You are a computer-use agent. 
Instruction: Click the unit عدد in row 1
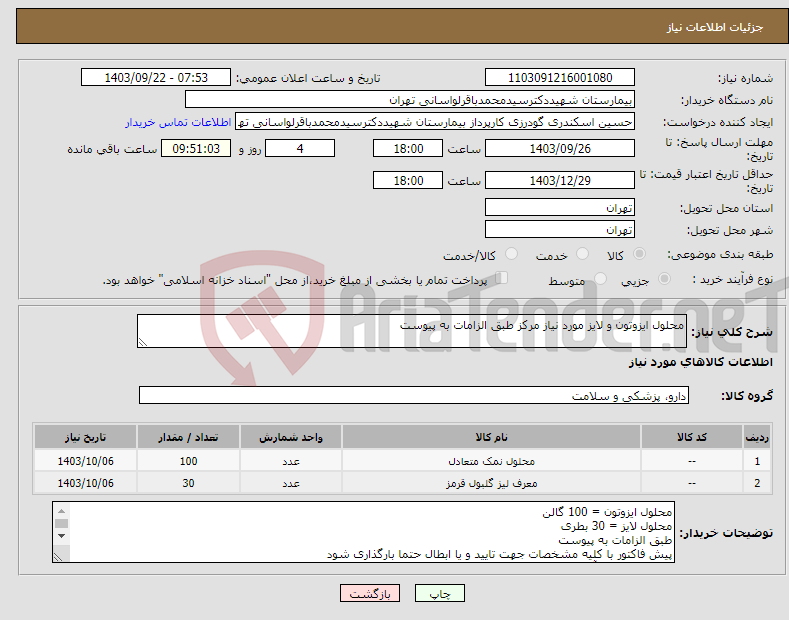[x=291, y=461]
